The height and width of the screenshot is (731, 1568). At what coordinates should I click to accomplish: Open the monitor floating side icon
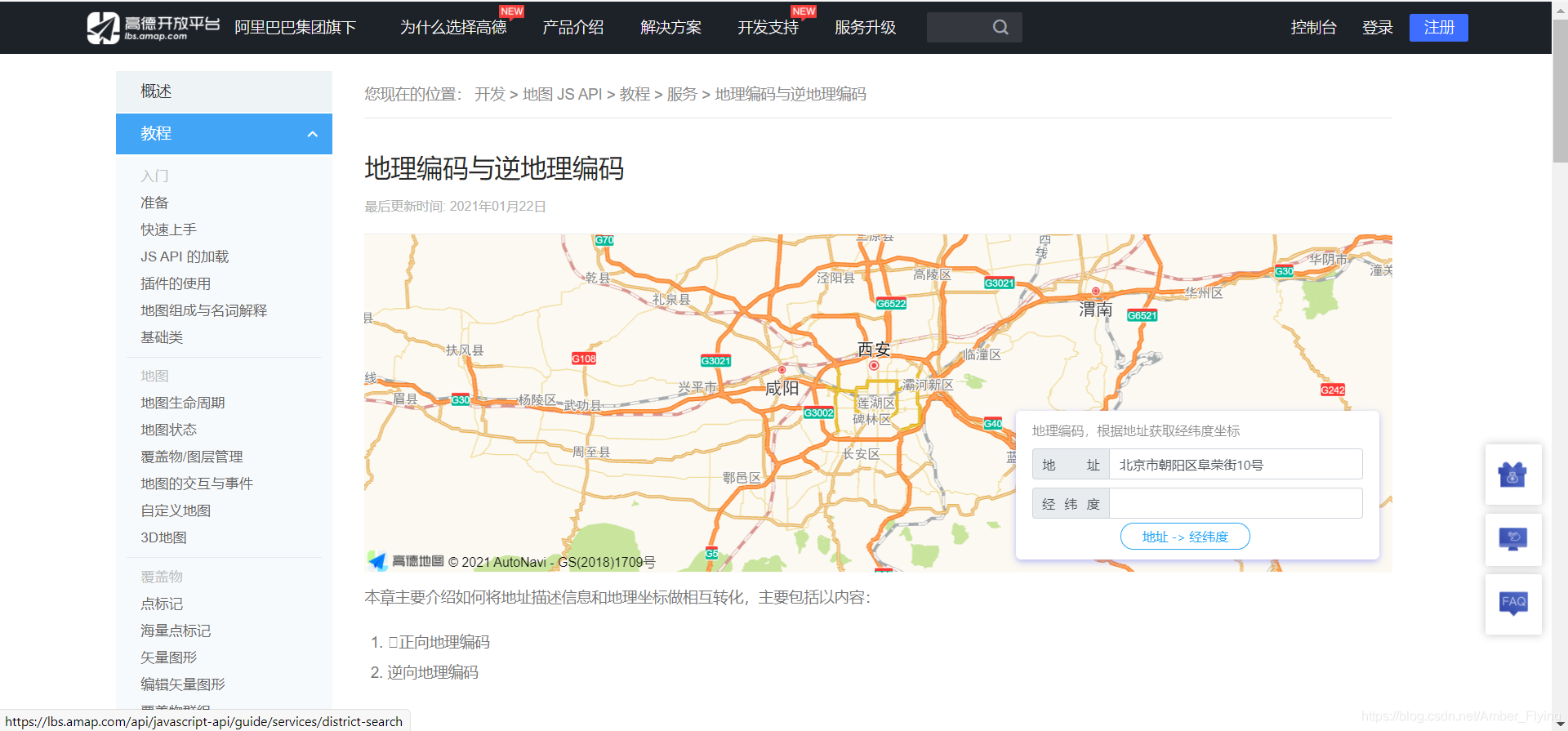pyautogui.click(x=1513, y=539)
